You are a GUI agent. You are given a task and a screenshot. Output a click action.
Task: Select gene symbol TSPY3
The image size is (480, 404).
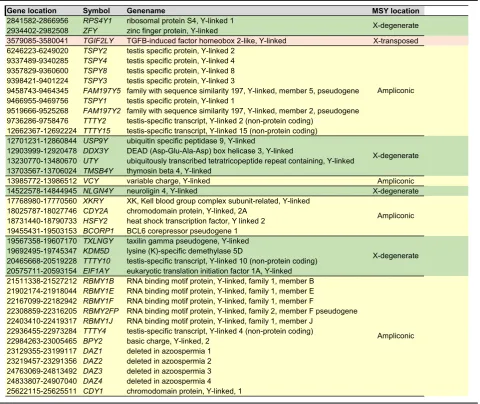[94, 81]
